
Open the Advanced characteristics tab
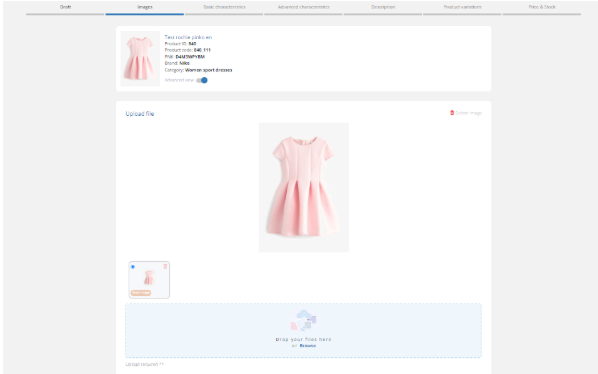(304, 7)
